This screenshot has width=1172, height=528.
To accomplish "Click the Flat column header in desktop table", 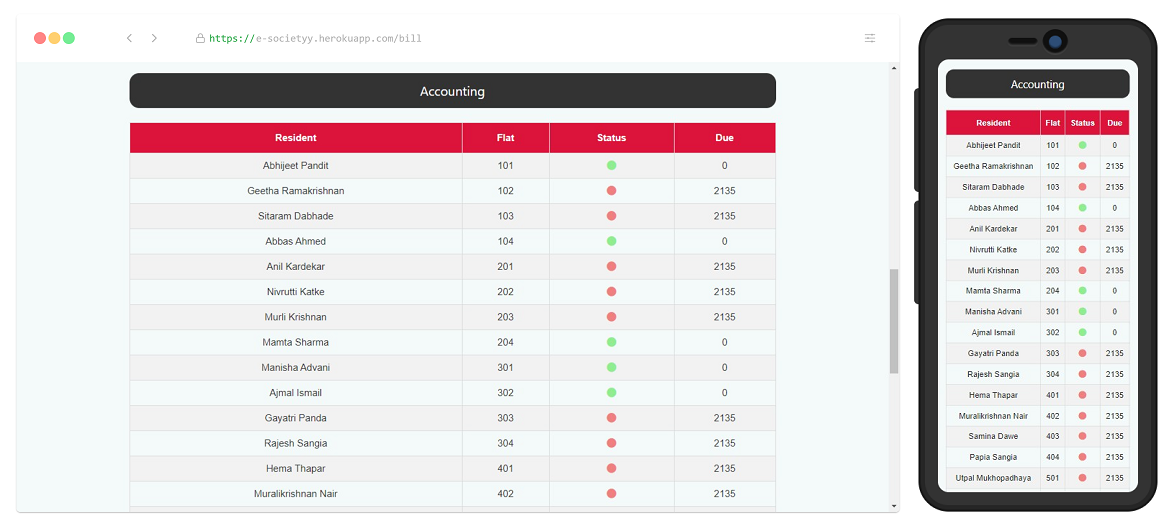I will (505, 138).
